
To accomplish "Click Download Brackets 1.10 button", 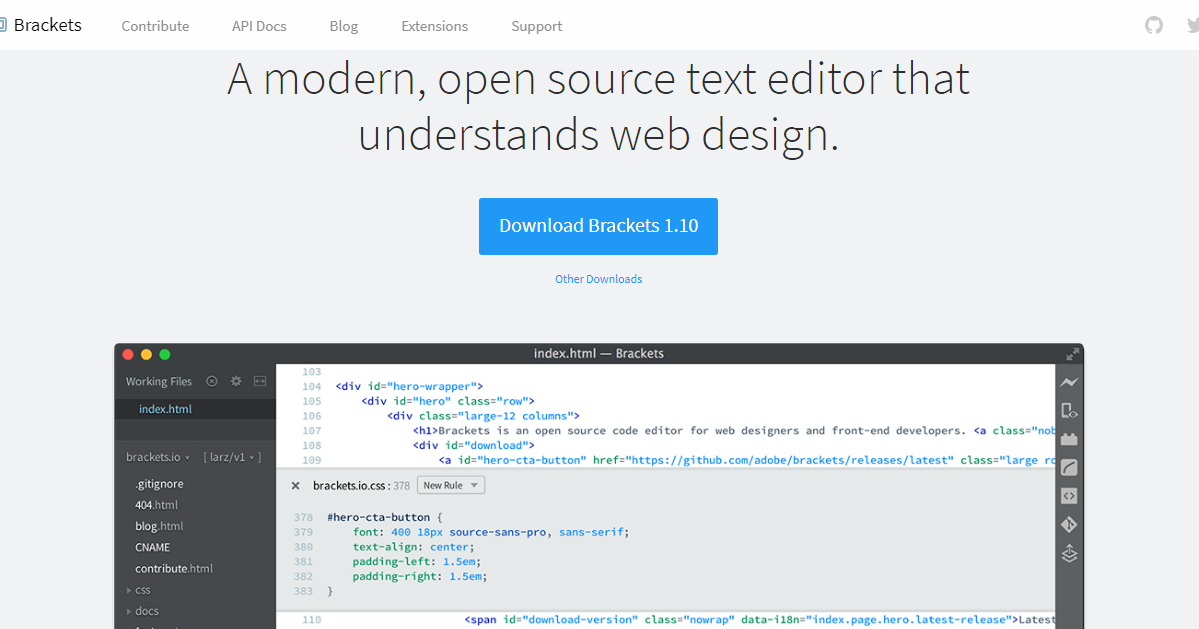I will pos(598,226).
